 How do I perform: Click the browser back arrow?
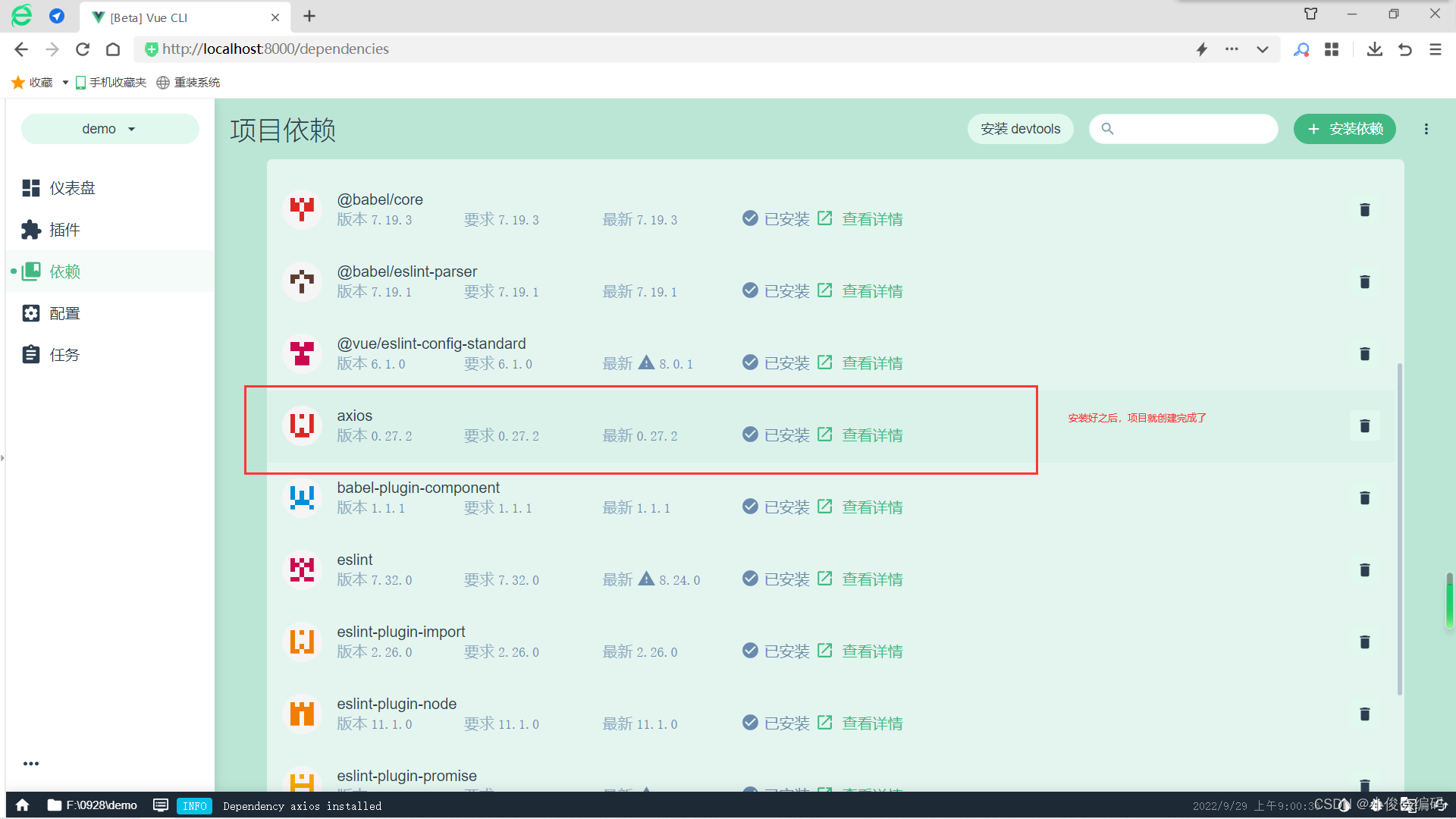coord(21,49)
